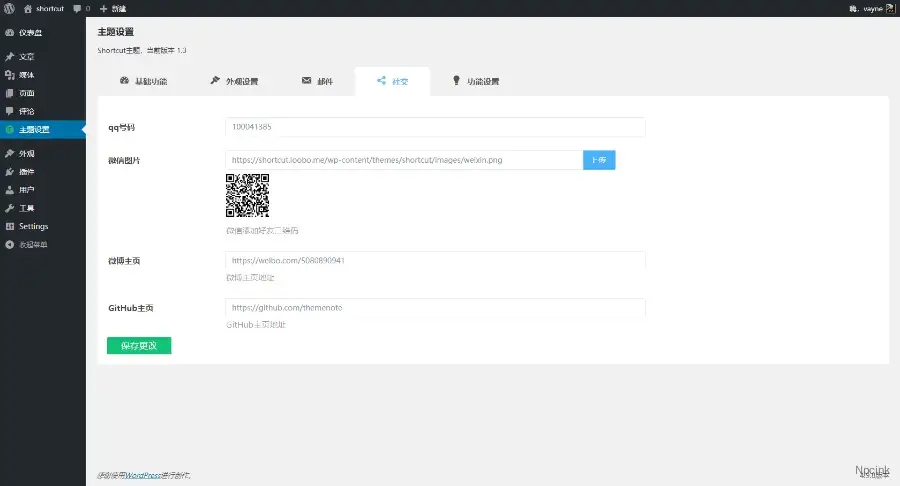Click the + 新建 new content item
Screen dimensions: 900x486
tap(112, 9)
